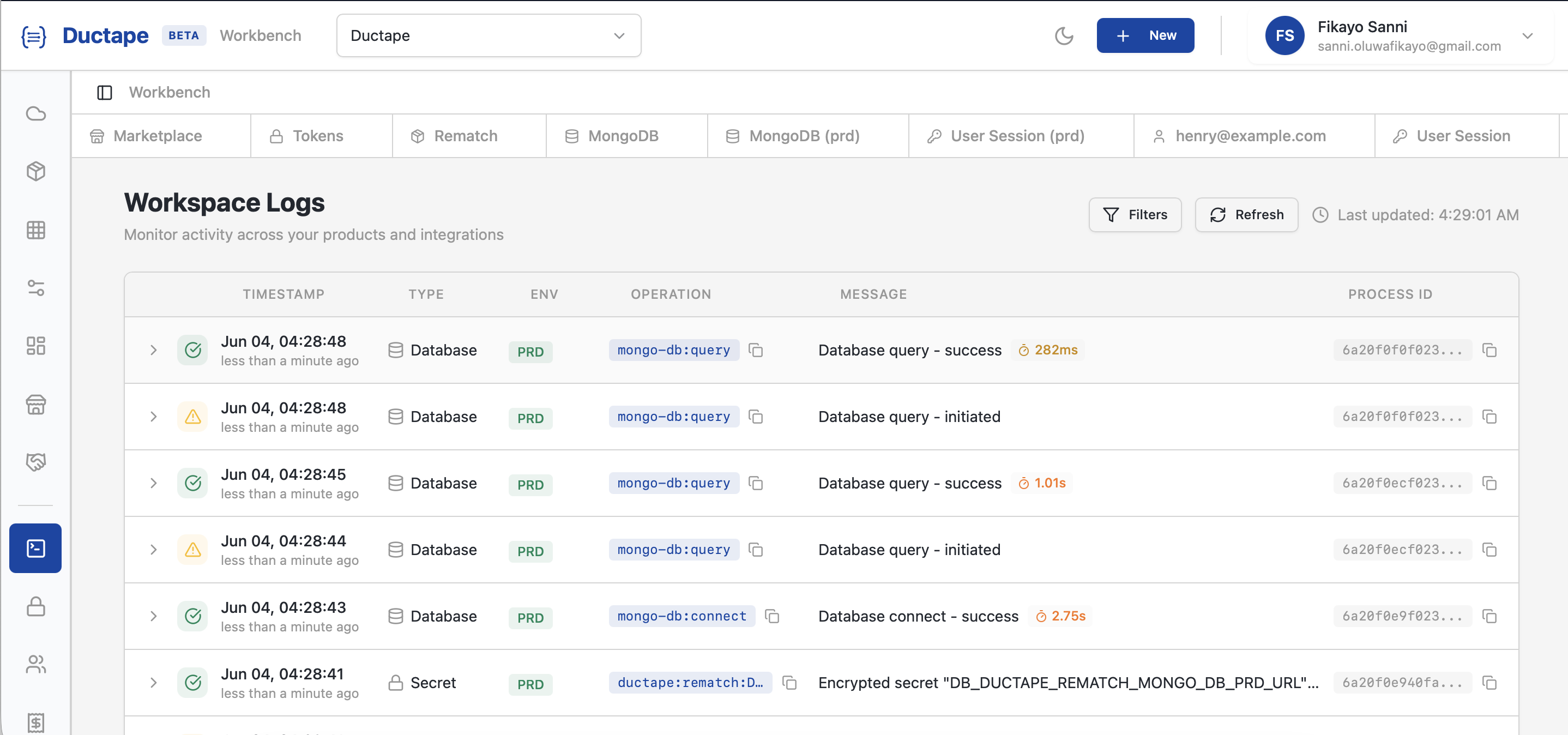
Task: Select the active terminal logs sidebar icon
Action: (35, 548)
